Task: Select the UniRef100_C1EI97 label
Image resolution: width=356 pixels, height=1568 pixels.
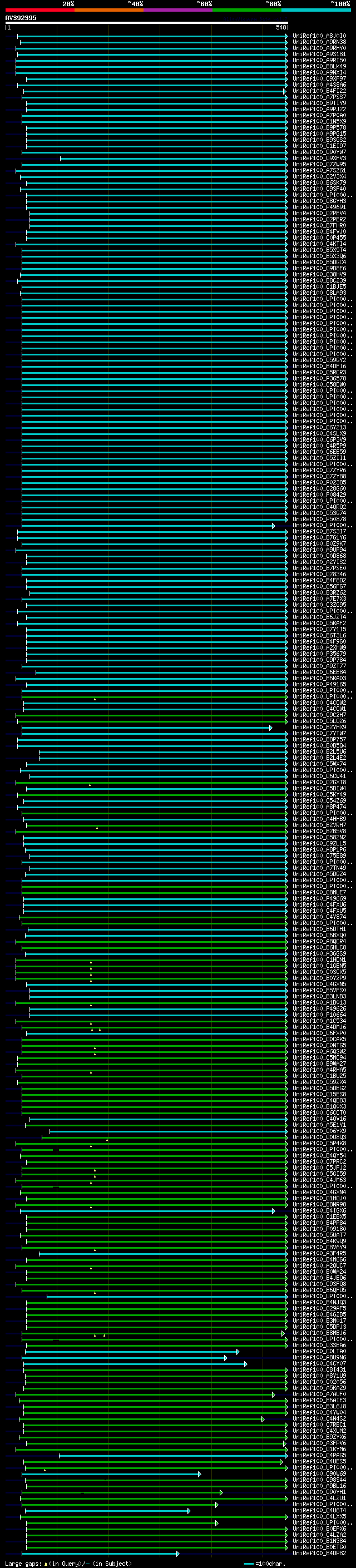Action: (x=319, y=146)
